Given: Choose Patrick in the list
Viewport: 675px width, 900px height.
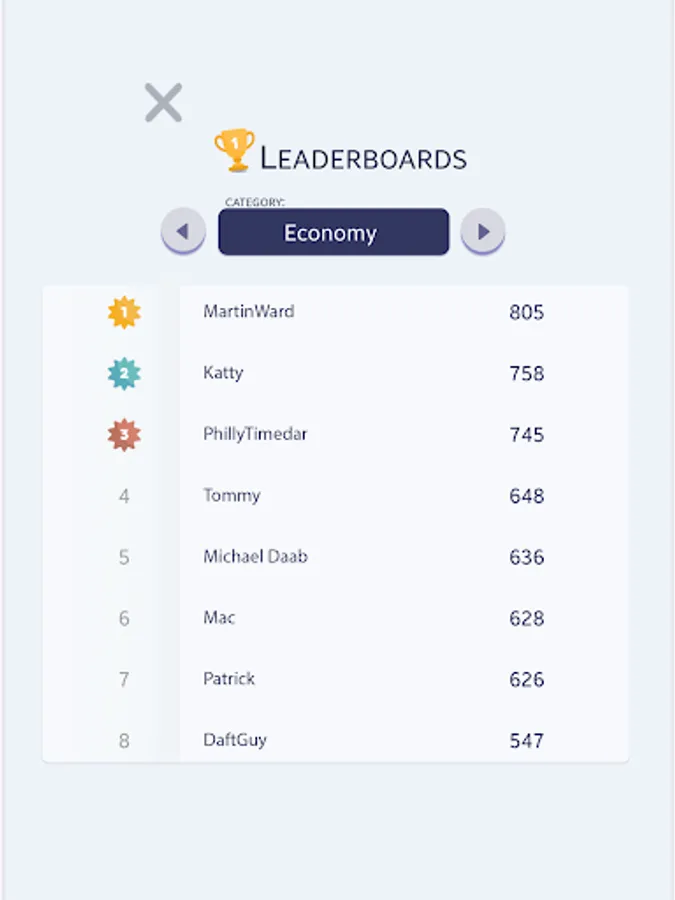Looking at the screenshot, I should (229, 678).
